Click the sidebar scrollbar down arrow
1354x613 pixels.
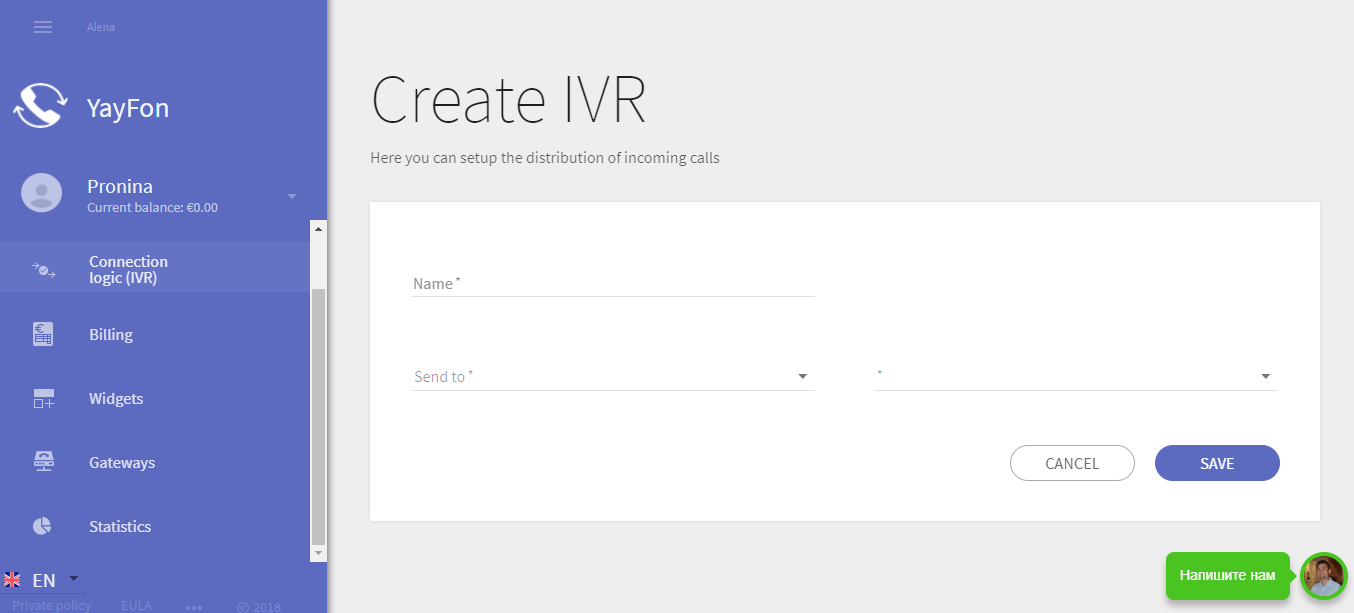point(319,553)
